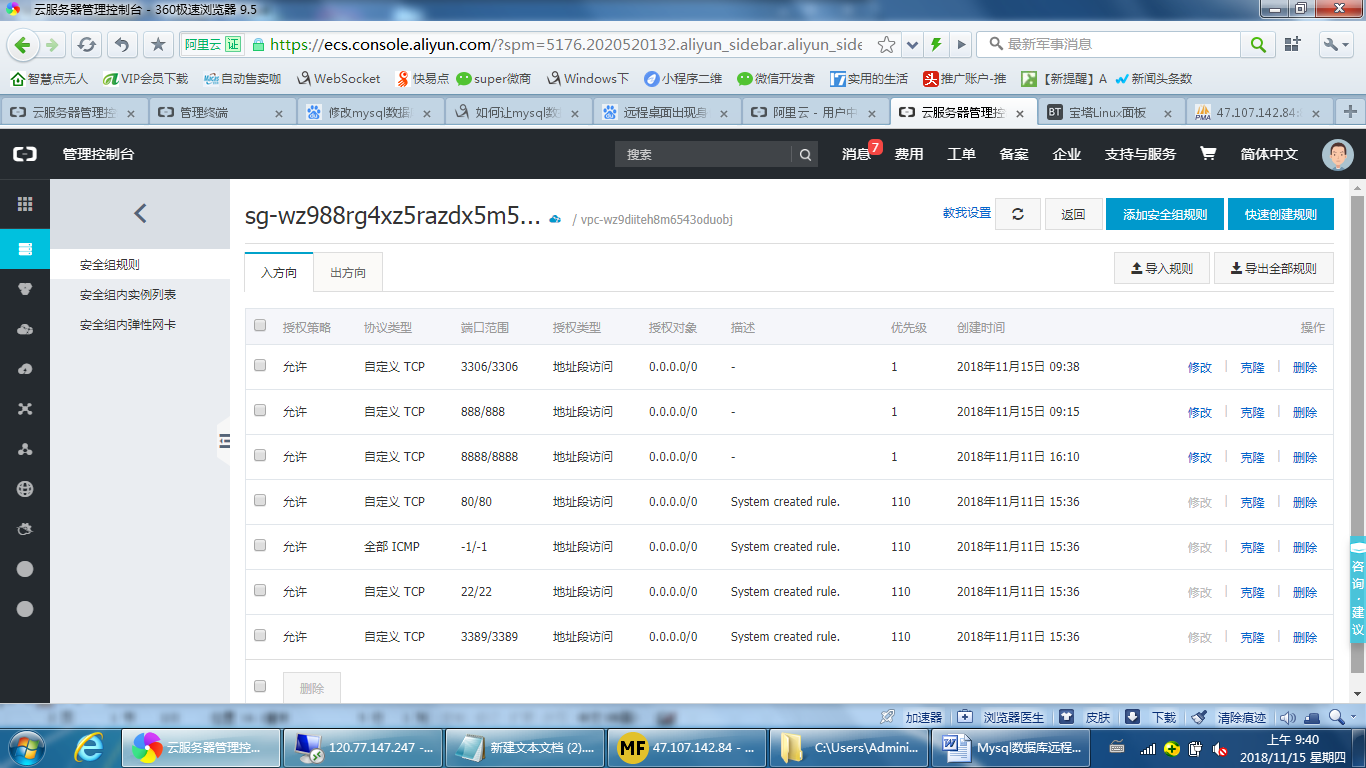This screenshot has width=1366, height=768.
Task: Open the 工单 header menu
Action: click(x=961, y=154)
